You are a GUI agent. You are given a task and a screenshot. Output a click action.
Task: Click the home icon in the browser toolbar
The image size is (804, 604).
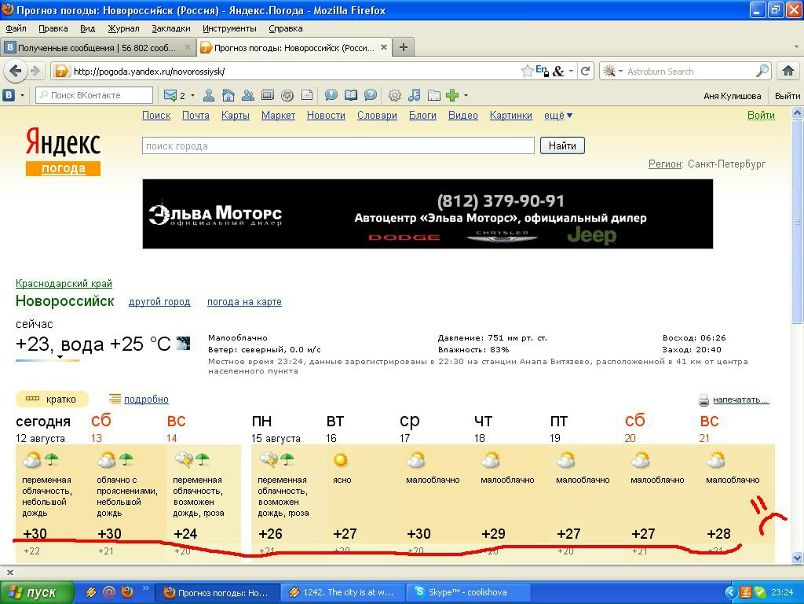coord(786,71)
